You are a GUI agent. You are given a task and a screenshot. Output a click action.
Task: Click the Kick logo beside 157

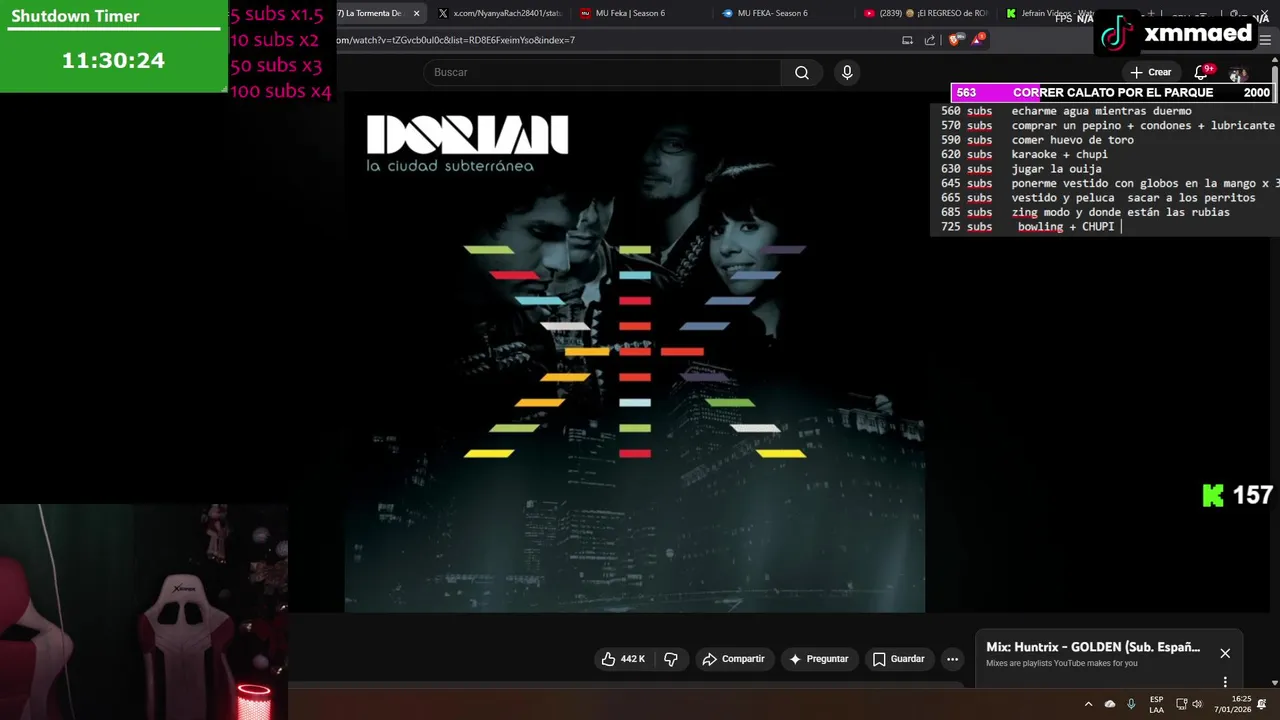1213,495
